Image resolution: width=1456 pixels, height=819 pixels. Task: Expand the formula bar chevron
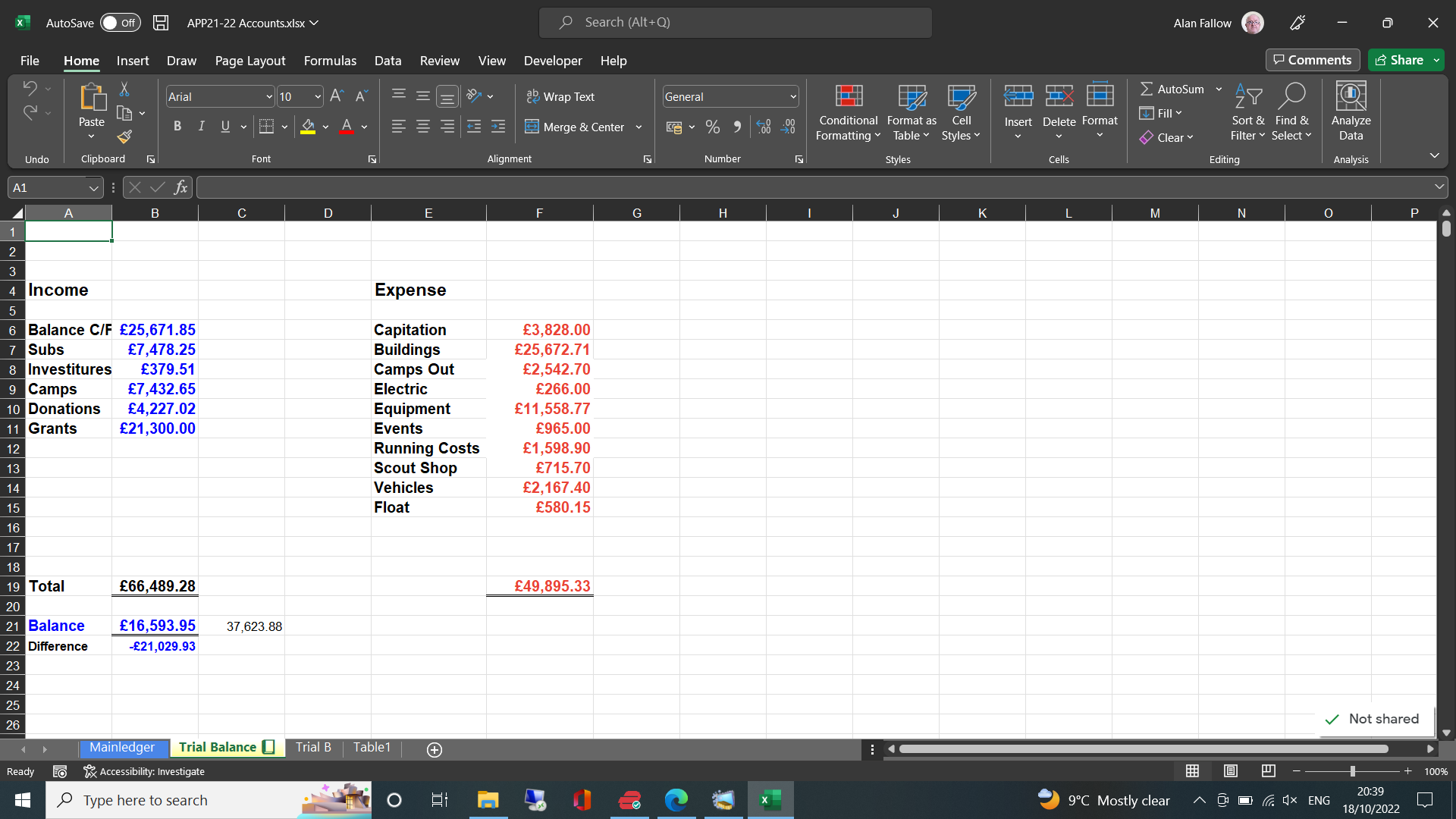(x=1439, y=187)
